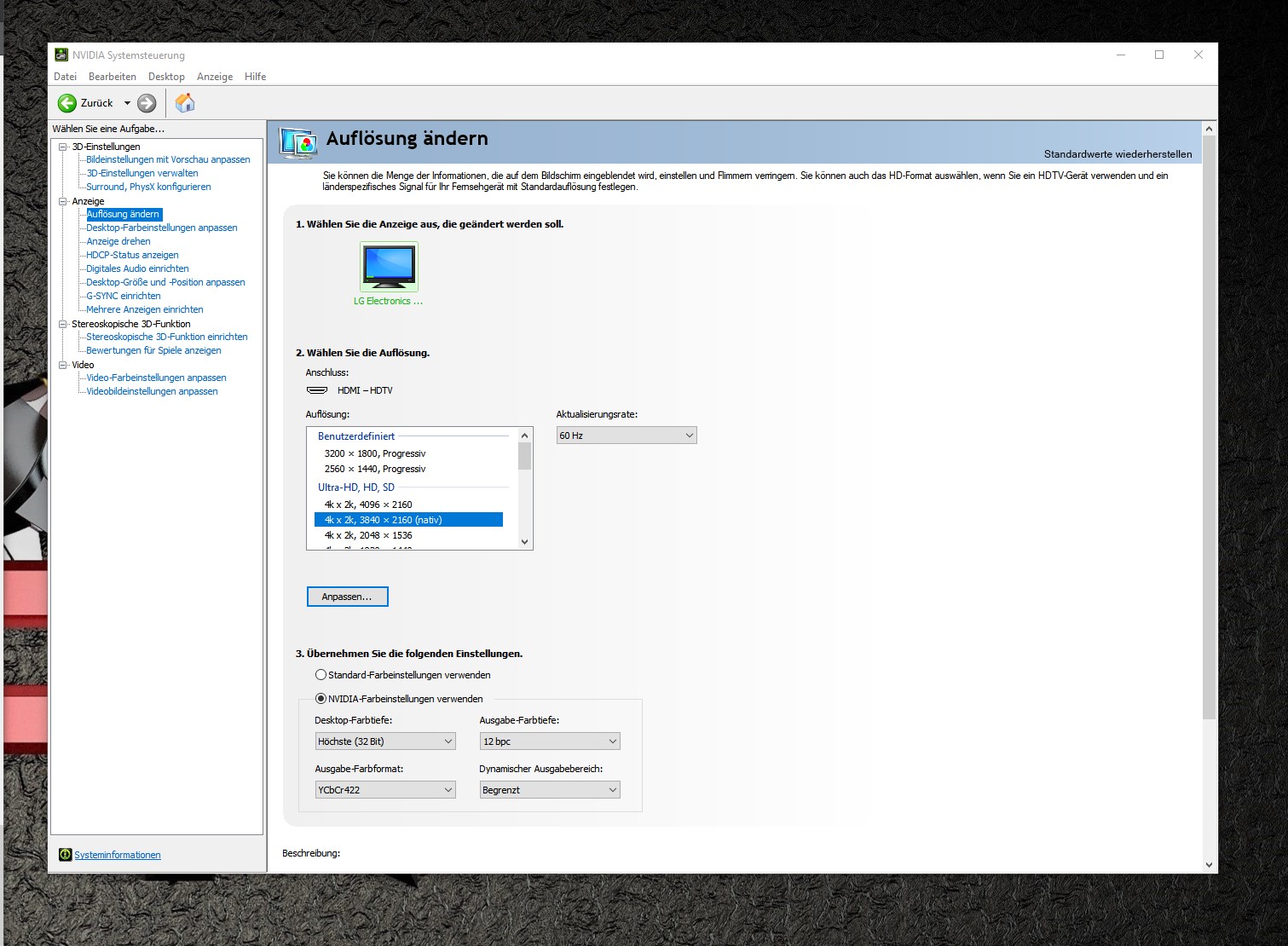Open the Hilfe menu
The width and height of the screenshot is (1288, 946).
255,77
